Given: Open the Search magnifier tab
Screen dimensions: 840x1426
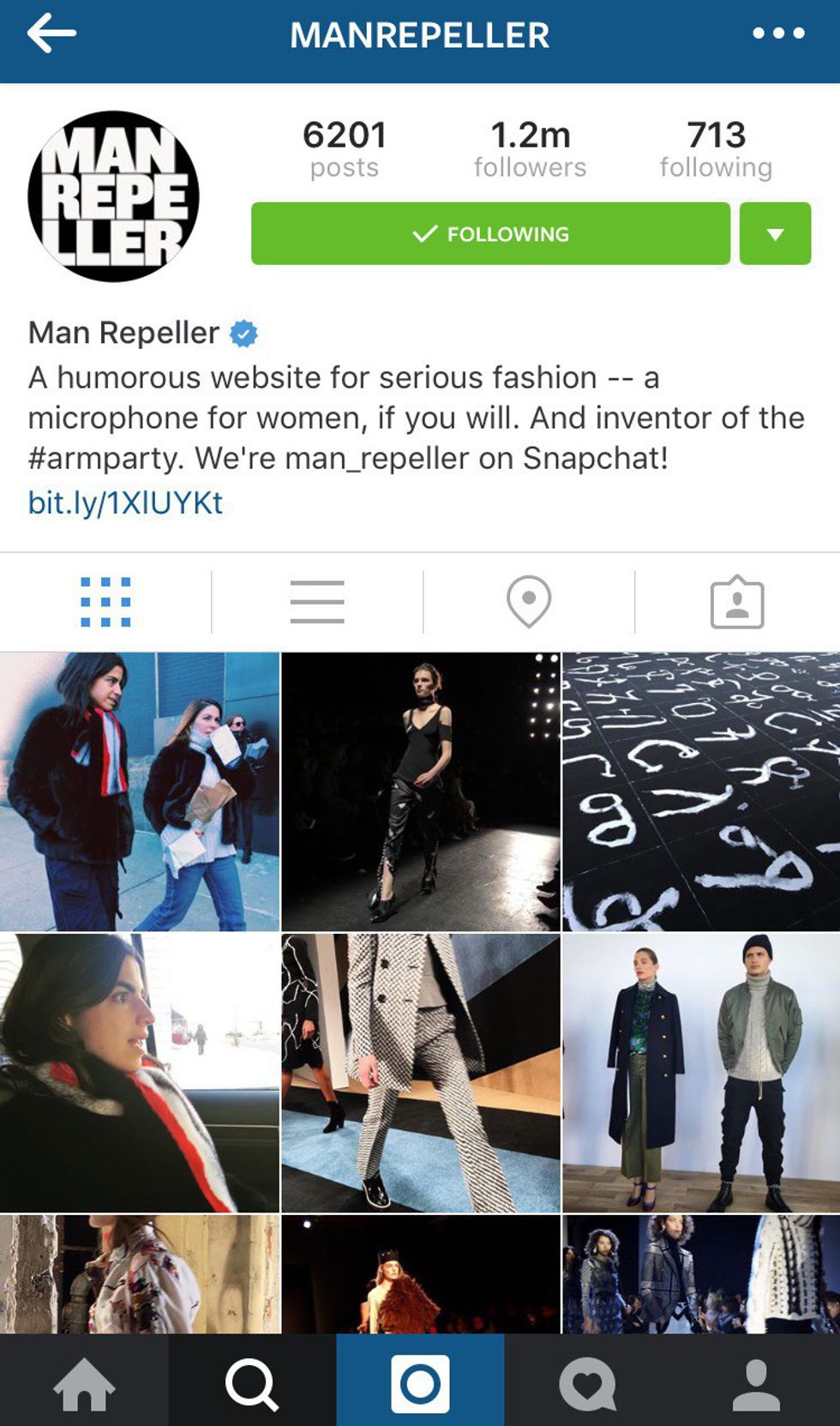Looking at the screenshot, I should click(x=252, y=1384).
